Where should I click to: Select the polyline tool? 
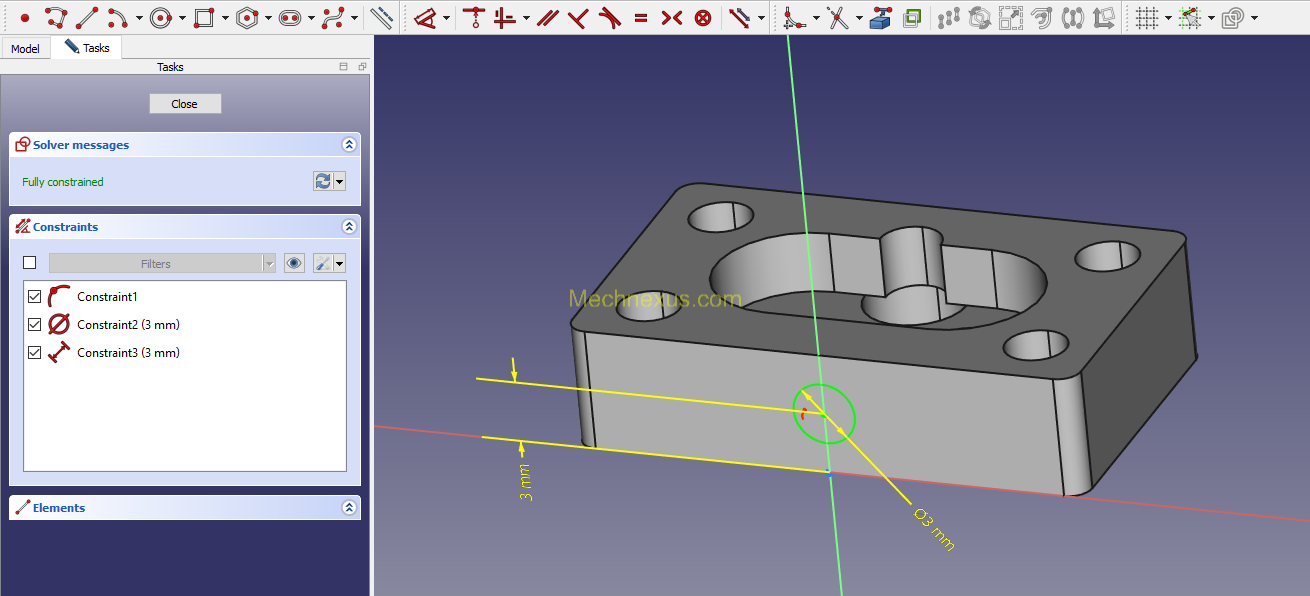click(x=56, y=17)
